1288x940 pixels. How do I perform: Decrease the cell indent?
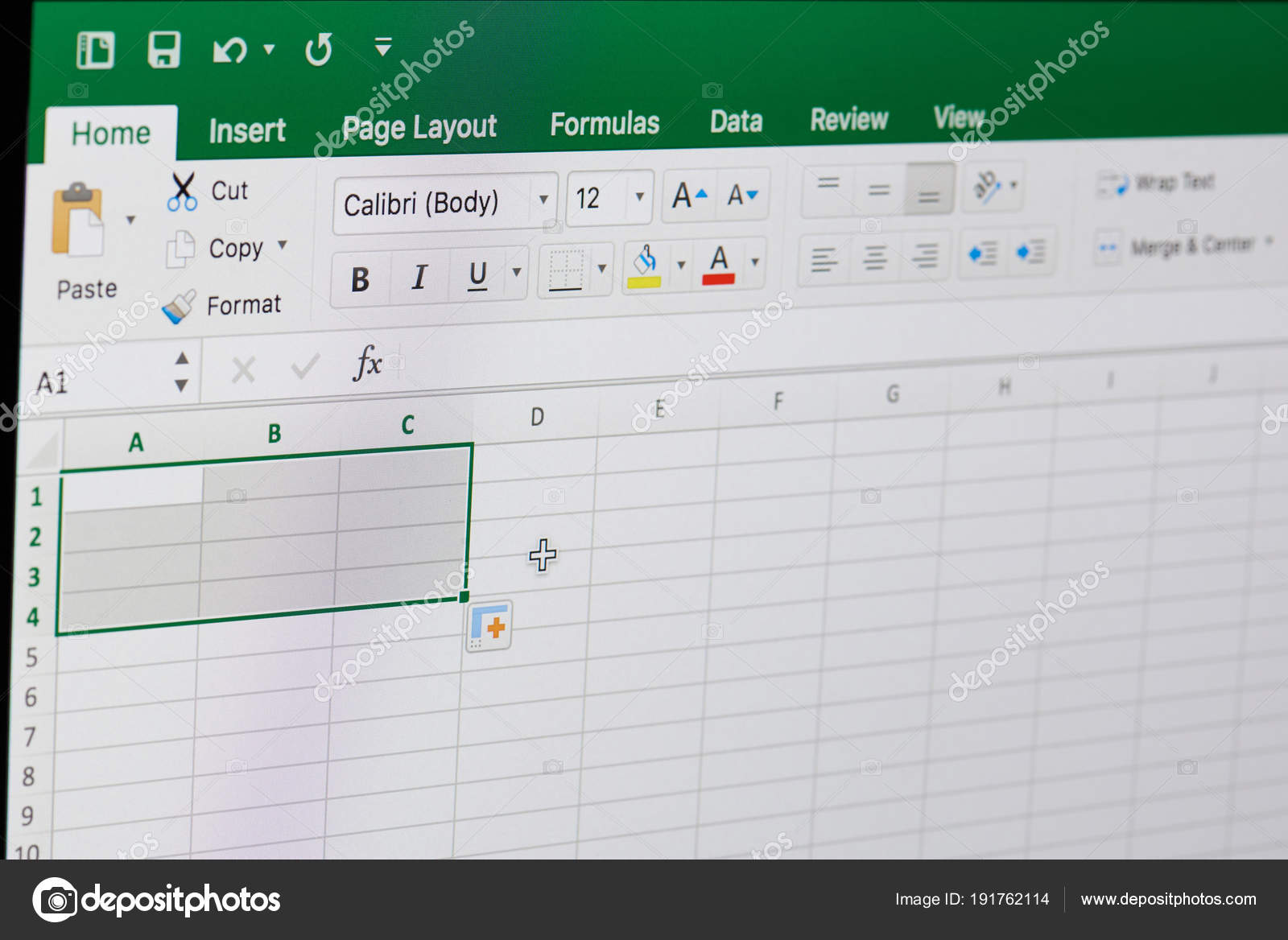(x=982, y=254)
